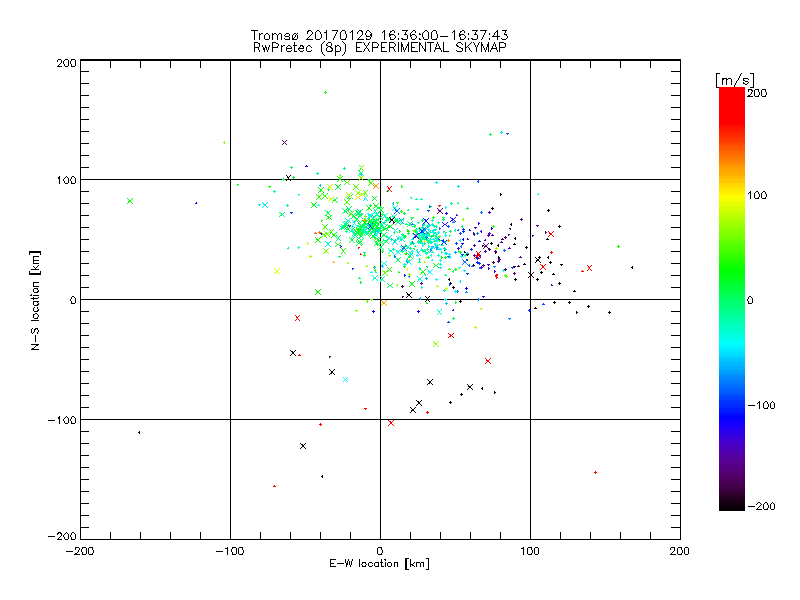This screenshot has height=600, width=800.
Task: Click the x-axis tick label '-100'
Action: point(230,551)
